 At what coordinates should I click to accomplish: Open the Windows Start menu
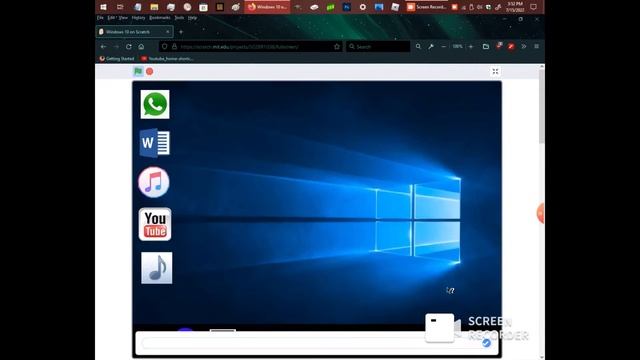pos(103,7)
